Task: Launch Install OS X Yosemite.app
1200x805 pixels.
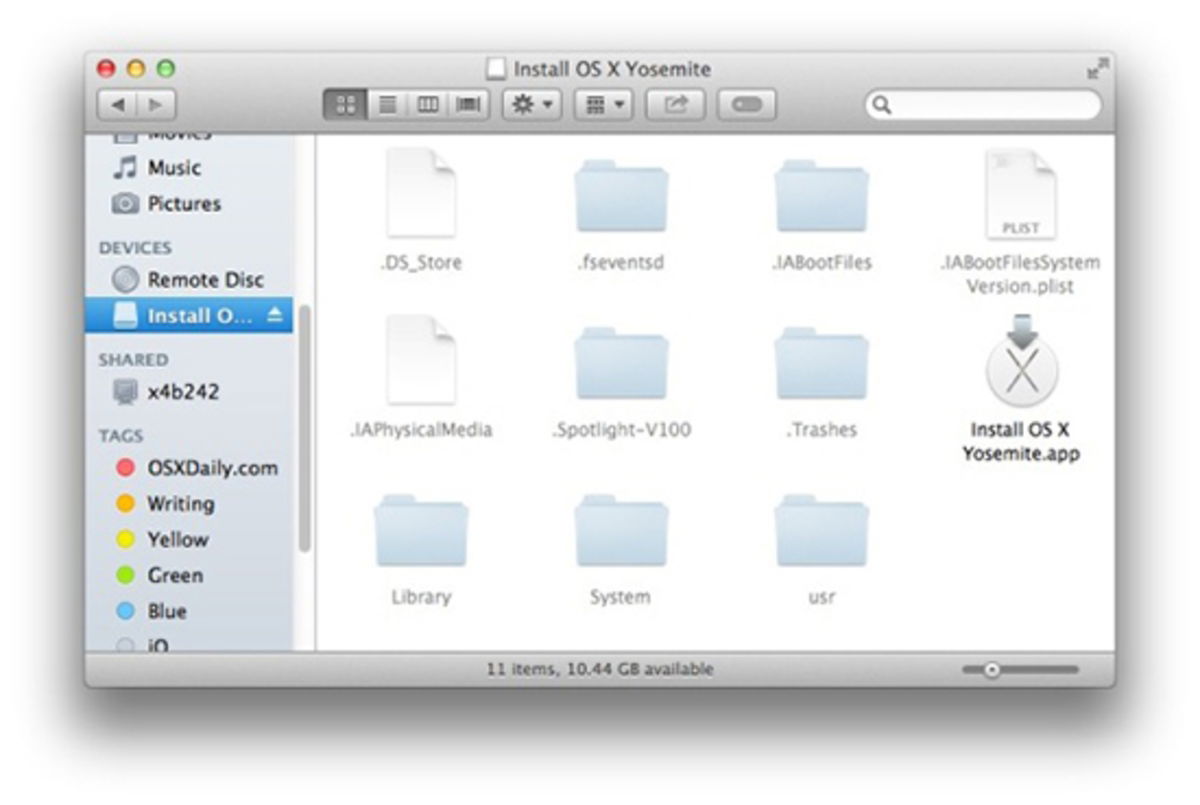Action: [1022, 371]
